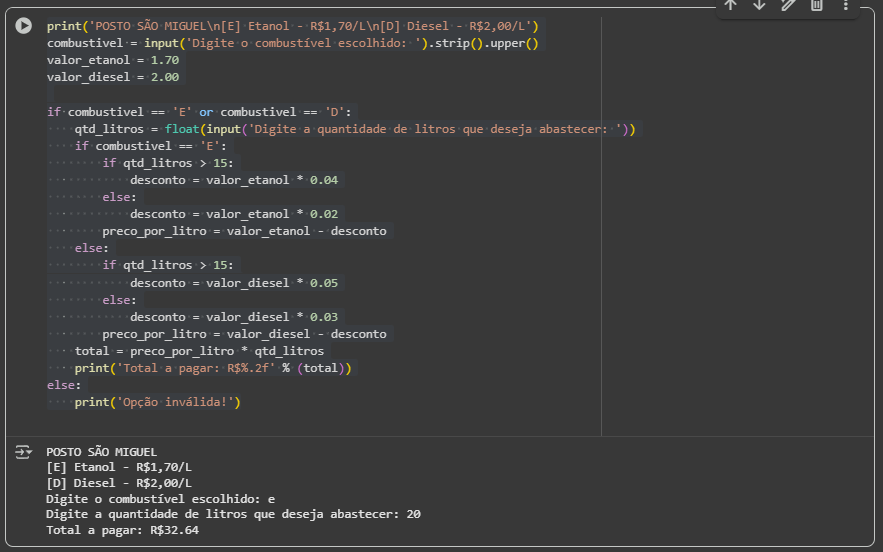Click the 'Total a pagar' print statement

click(x=213, y=368)
